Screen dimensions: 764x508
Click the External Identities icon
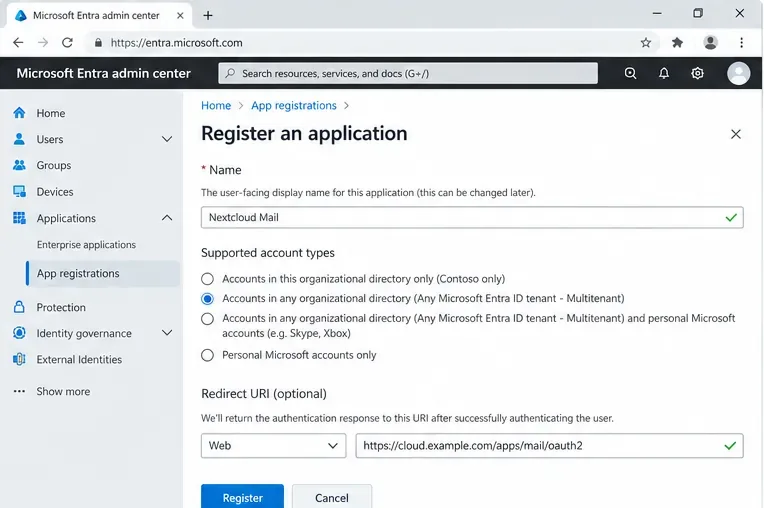tap(19, 359)
